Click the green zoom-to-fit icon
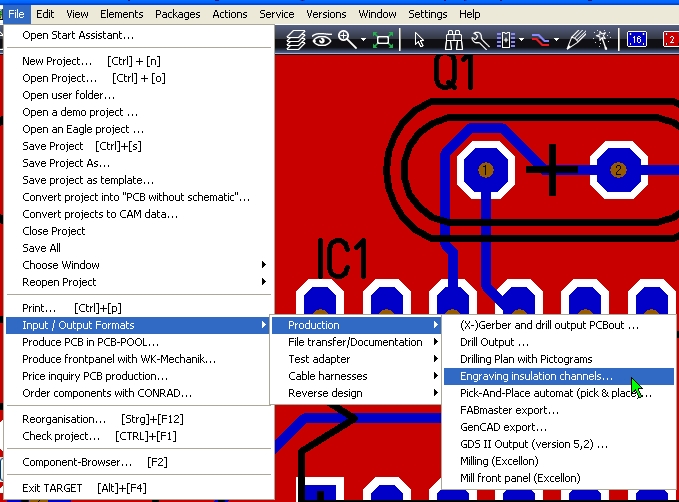The height and width of the screenshot is (502, 679). click(382, 40)
